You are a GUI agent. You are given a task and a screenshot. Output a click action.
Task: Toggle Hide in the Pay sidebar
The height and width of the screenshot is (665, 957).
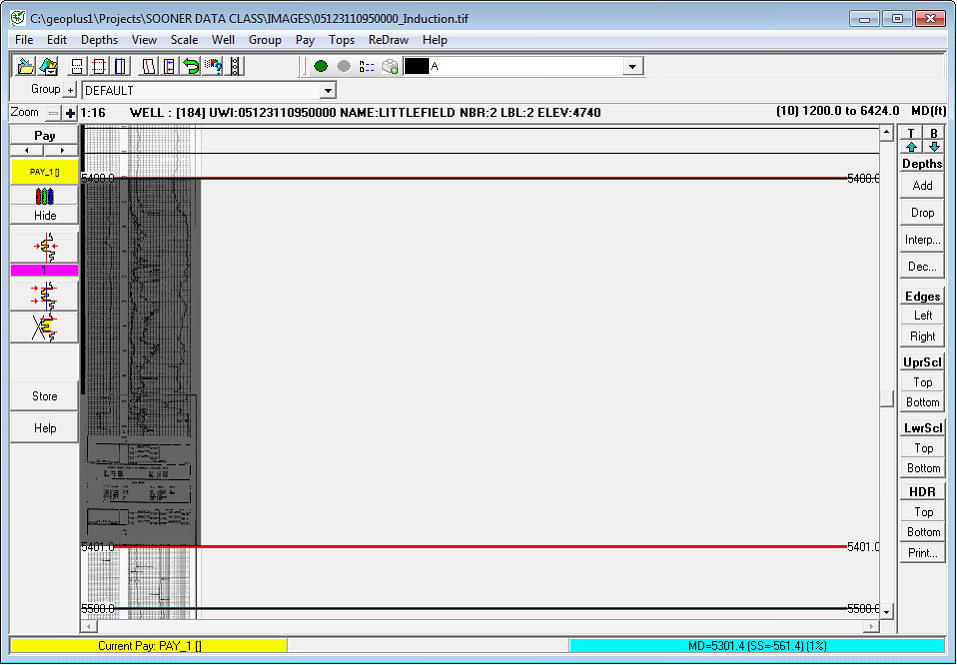point(44,213)
